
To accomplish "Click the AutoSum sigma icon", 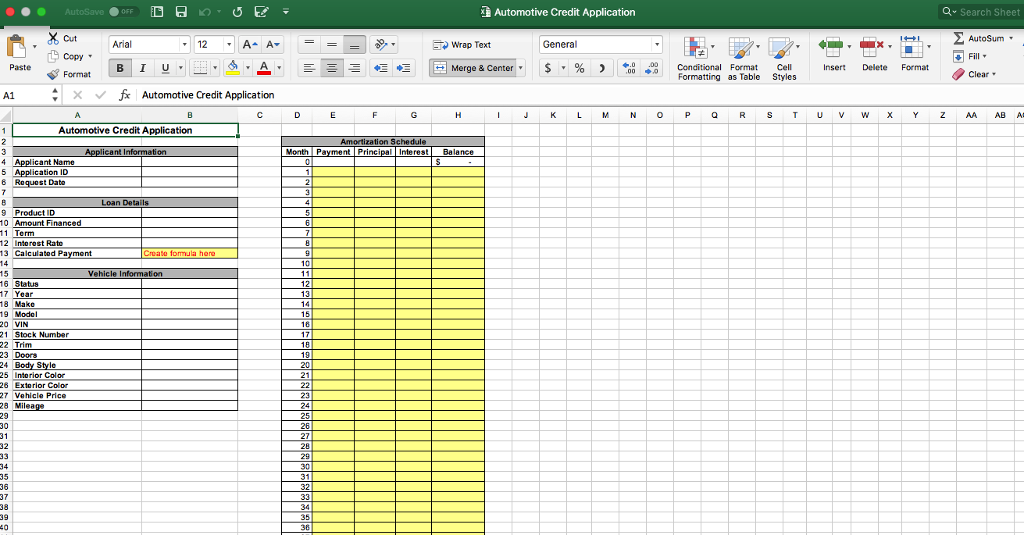I will (959, 38).
